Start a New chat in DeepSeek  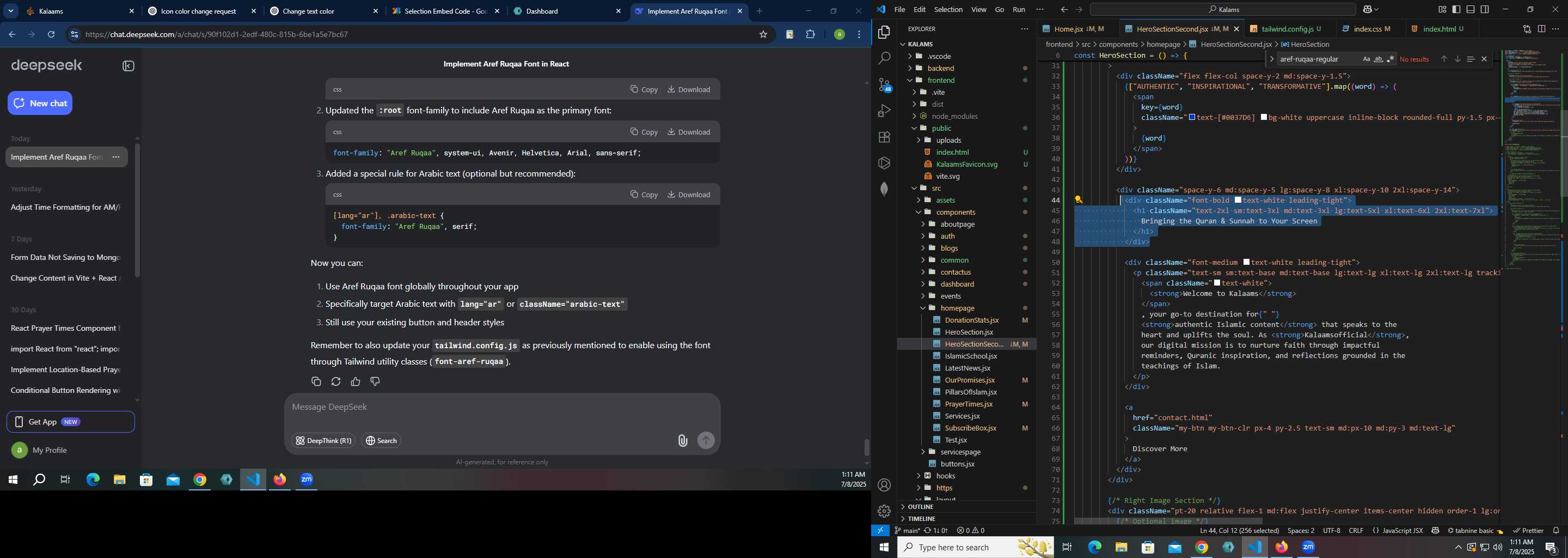coord(40,103)
